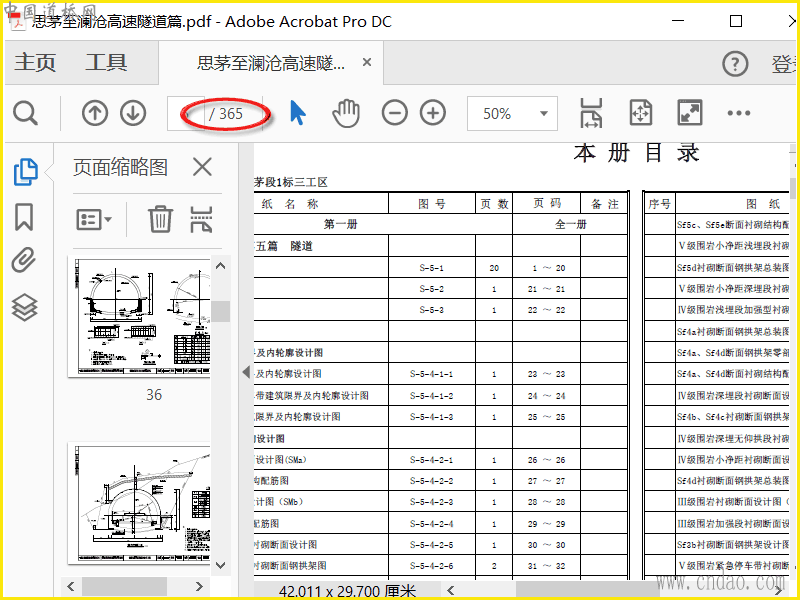Click the fit page icon

click(641, 113)
